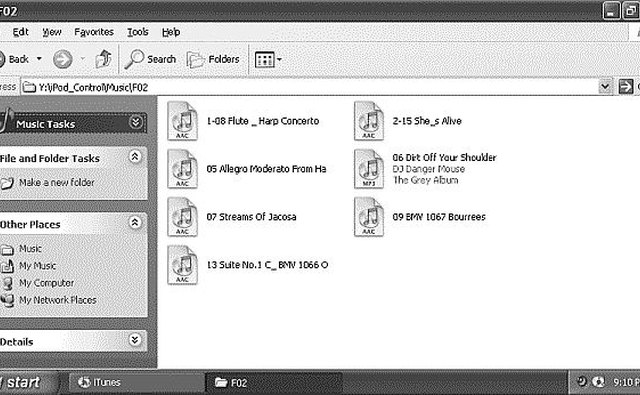Viewport: 640px width, 395px height.
Task: Open the Favorites menu
Action: (94, 32)
